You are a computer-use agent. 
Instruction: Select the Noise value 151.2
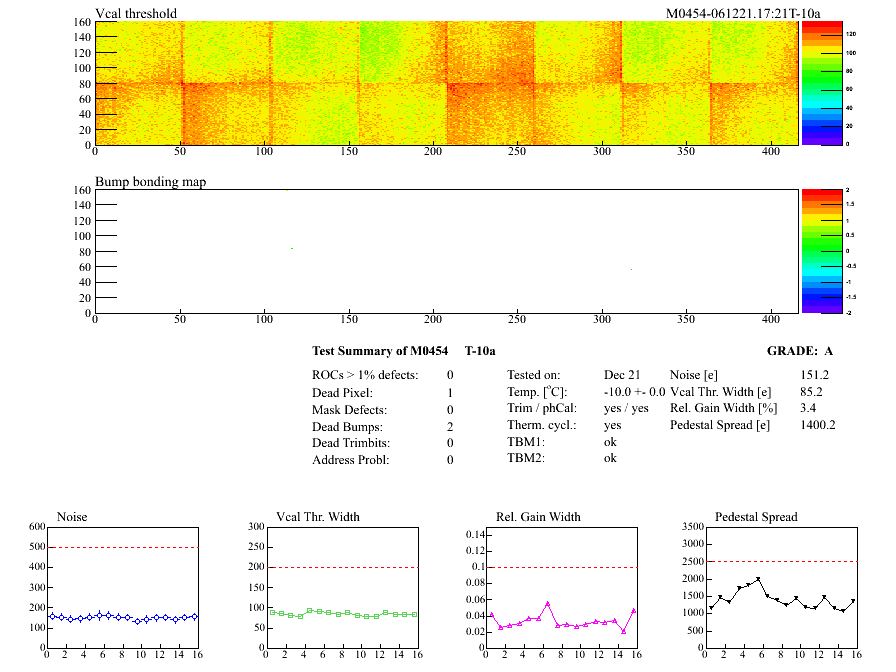coord(814,374)
